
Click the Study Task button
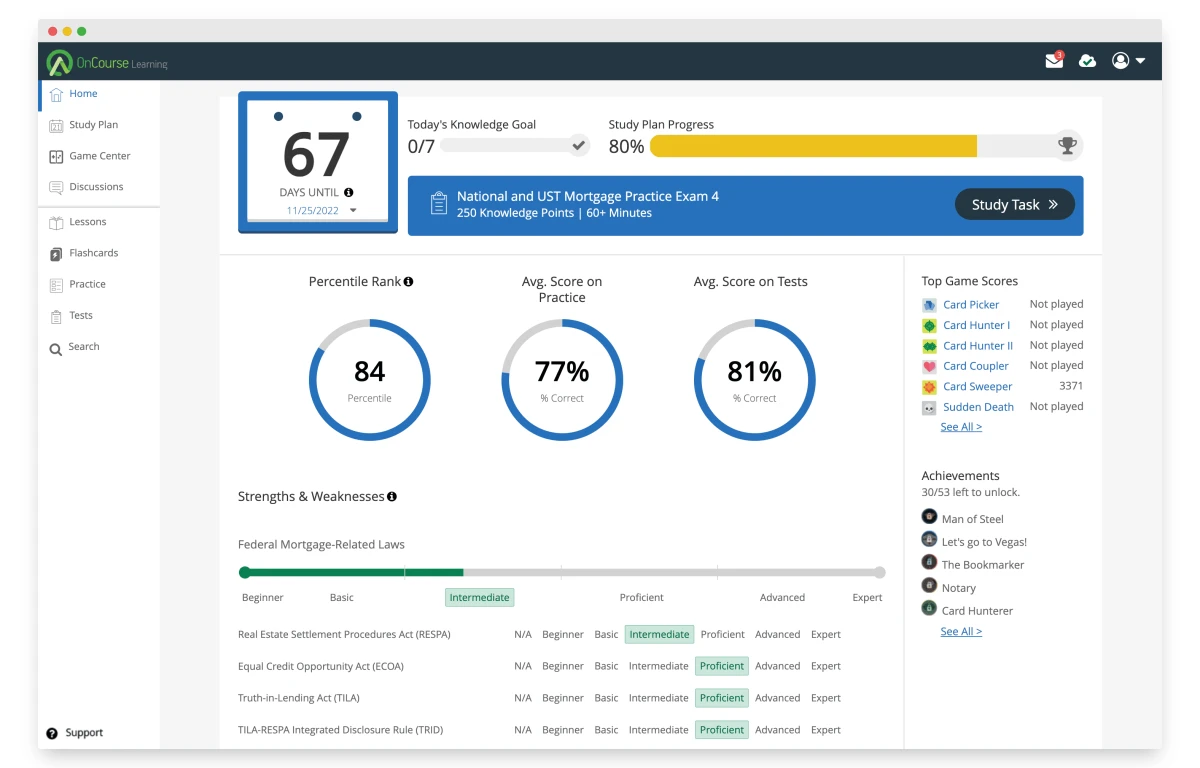(1014, 205)
